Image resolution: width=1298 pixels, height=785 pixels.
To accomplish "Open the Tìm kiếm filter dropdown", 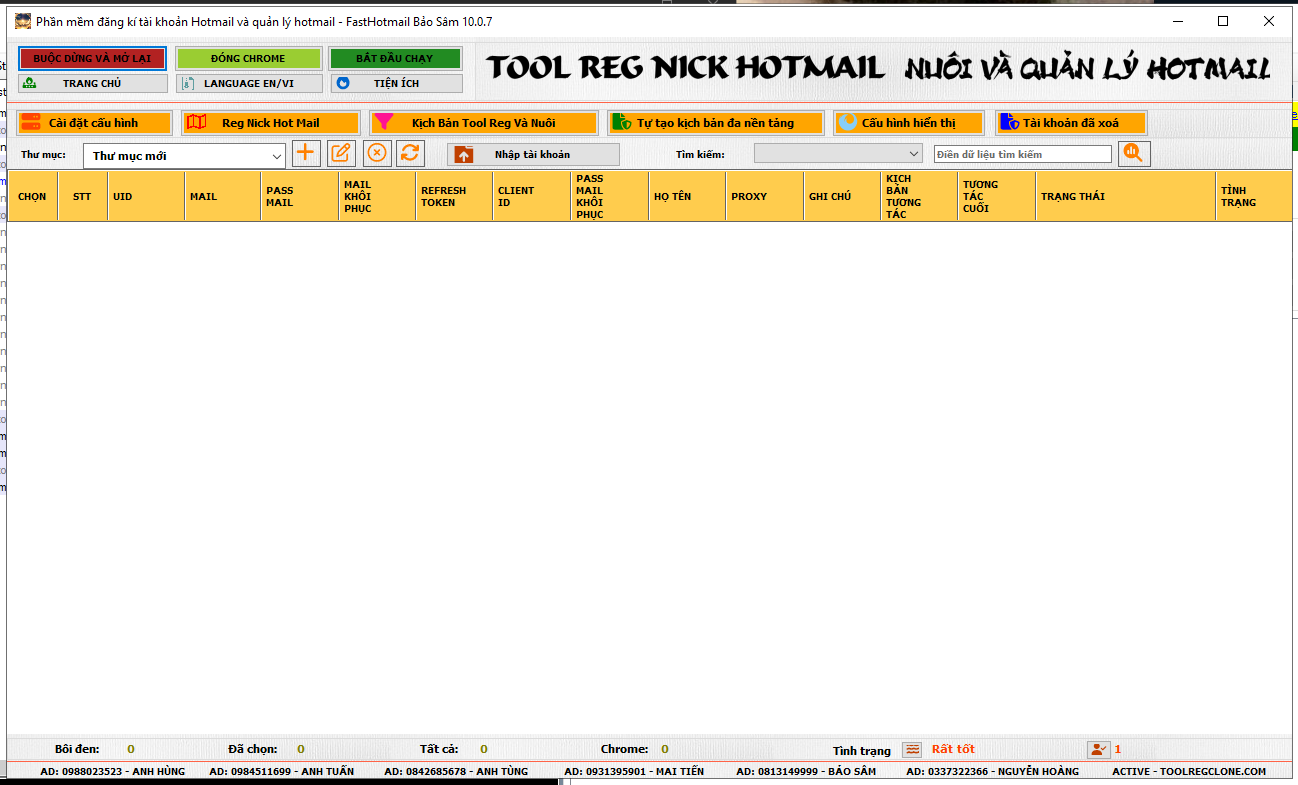I will [x=913, y=154].
